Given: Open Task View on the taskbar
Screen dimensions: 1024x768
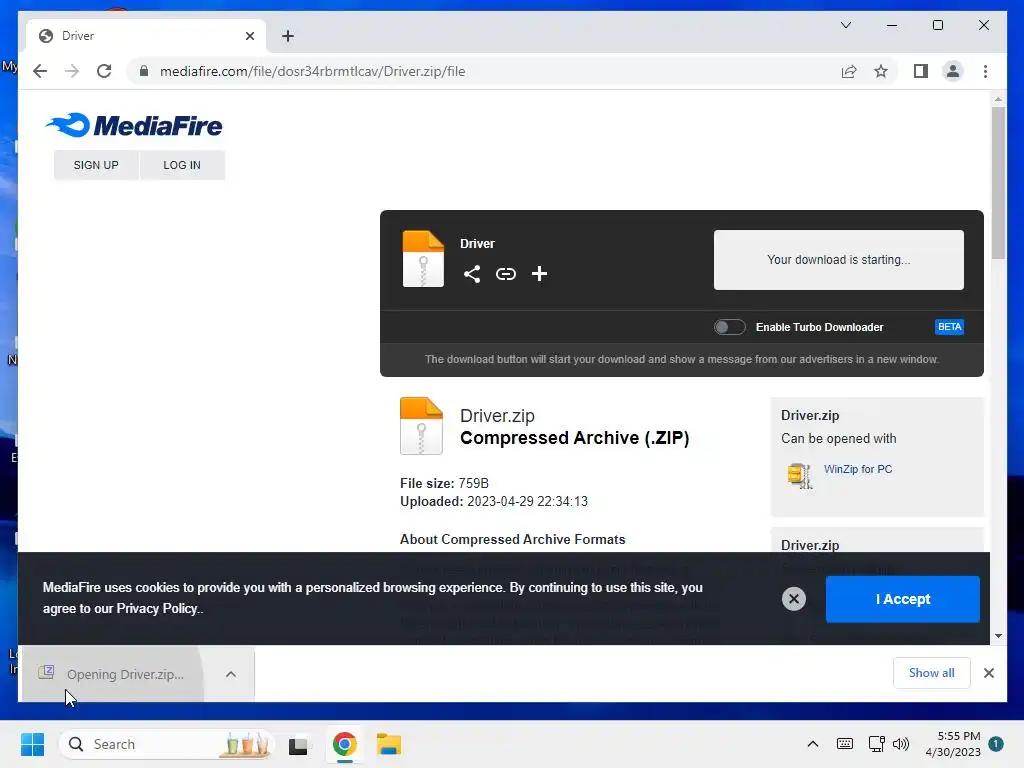Looking at the screenshot, I should [298, 744].
